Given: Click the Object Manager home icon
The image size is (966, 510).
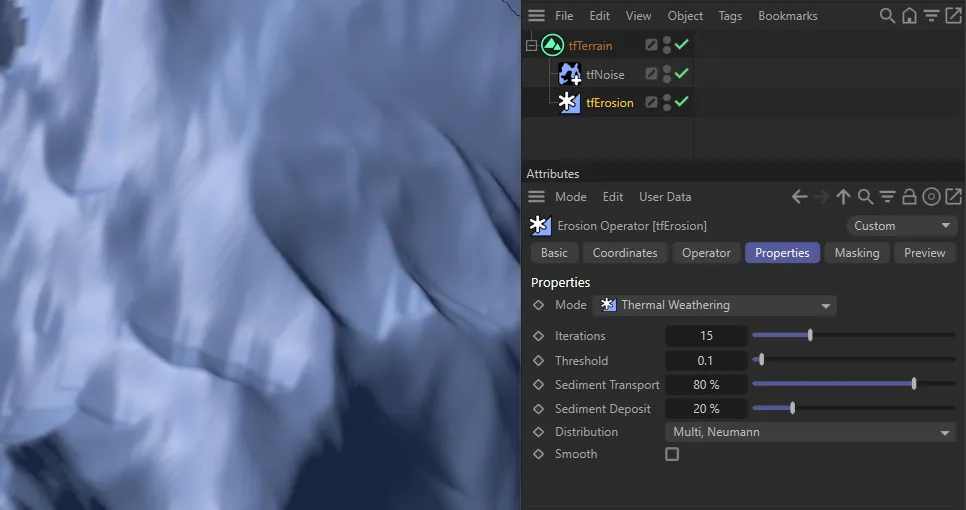Looking at the screenshot, I should [909, 16].
